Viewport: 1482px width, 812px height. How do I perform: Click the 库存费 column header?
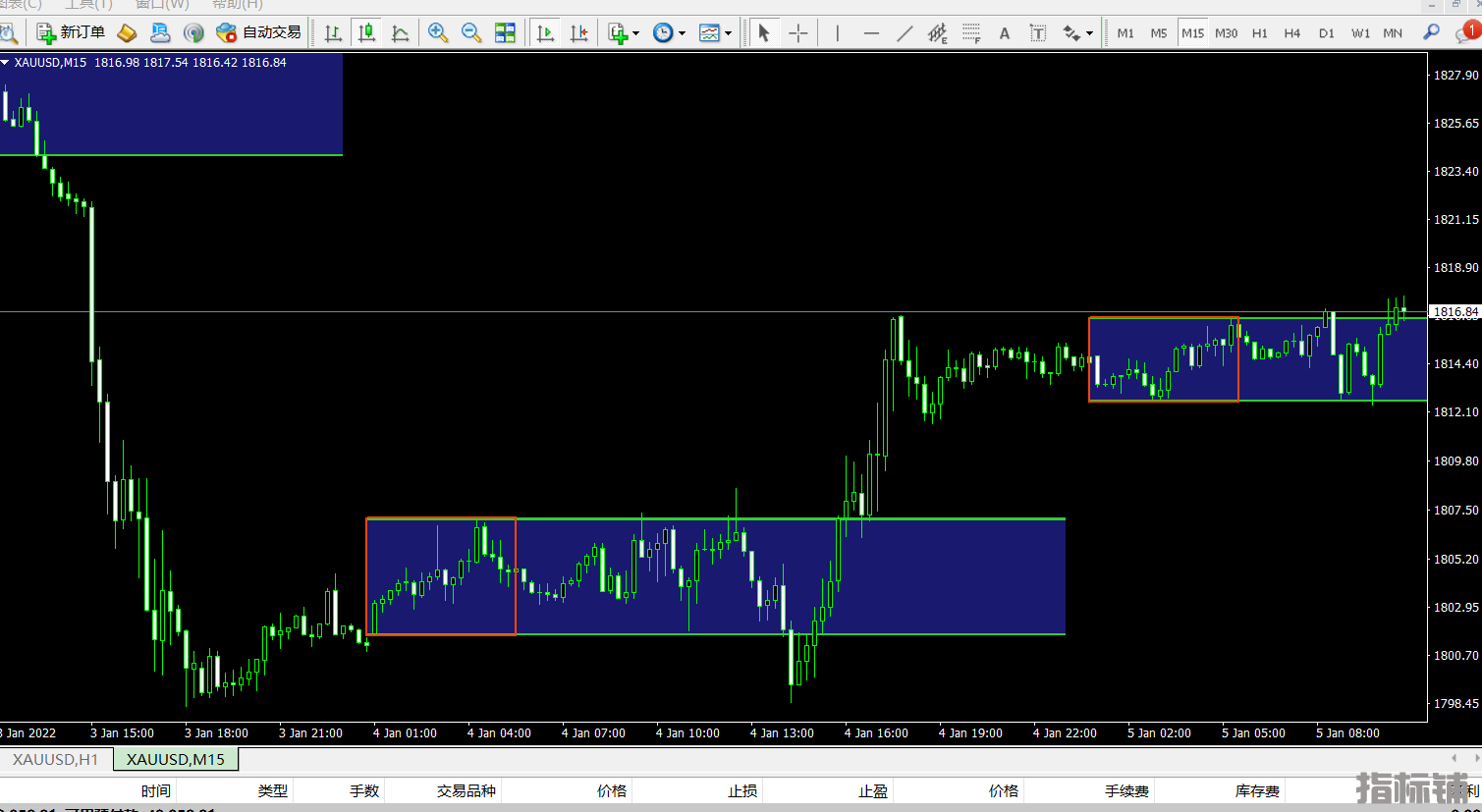pyautogui.click(x=1257, y=790)
